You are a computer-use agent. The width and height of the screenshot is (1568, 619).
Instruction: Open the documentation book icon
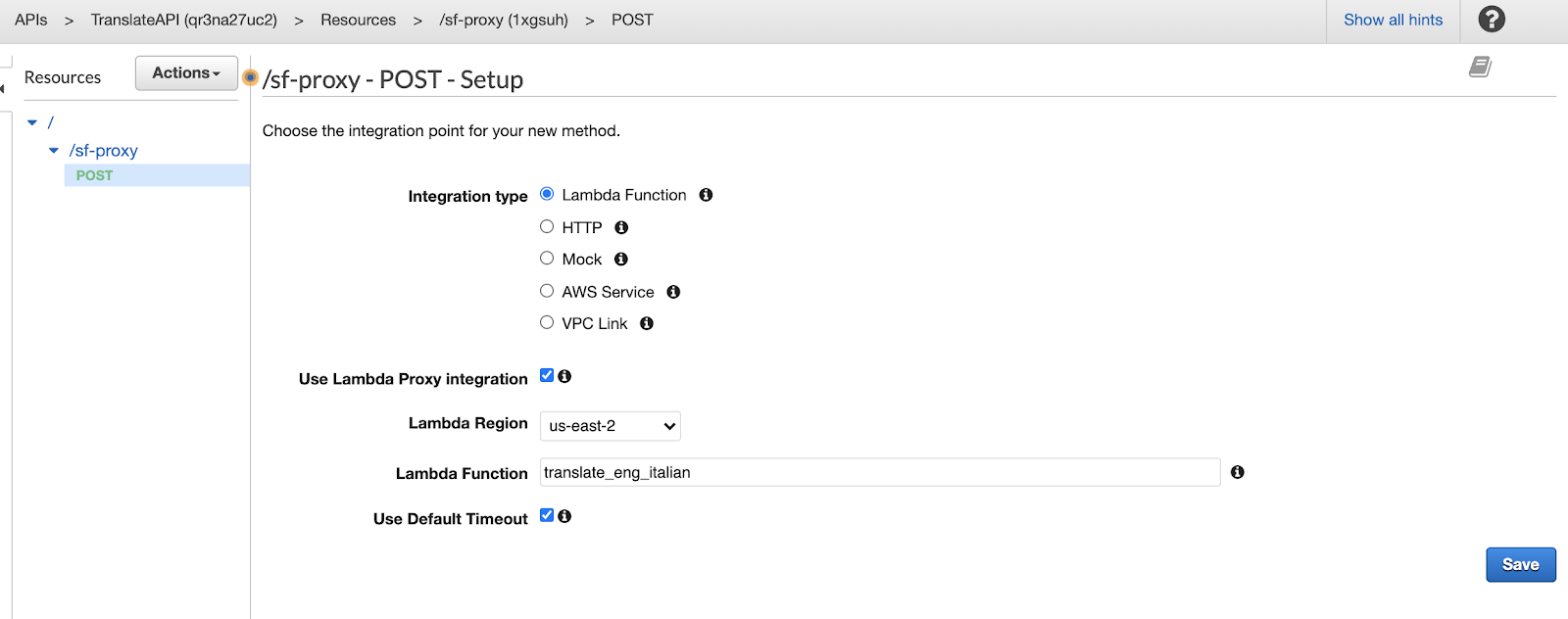pos(1480,67)
